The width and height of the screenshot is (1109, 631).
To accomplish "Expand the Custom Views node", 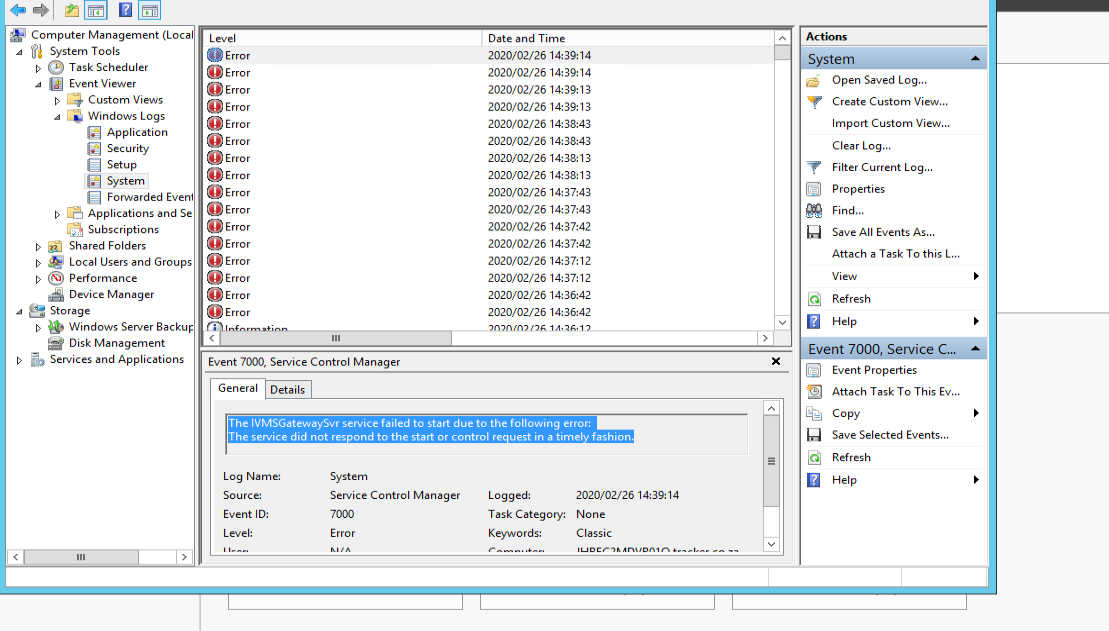I will [x=57, y=100].
